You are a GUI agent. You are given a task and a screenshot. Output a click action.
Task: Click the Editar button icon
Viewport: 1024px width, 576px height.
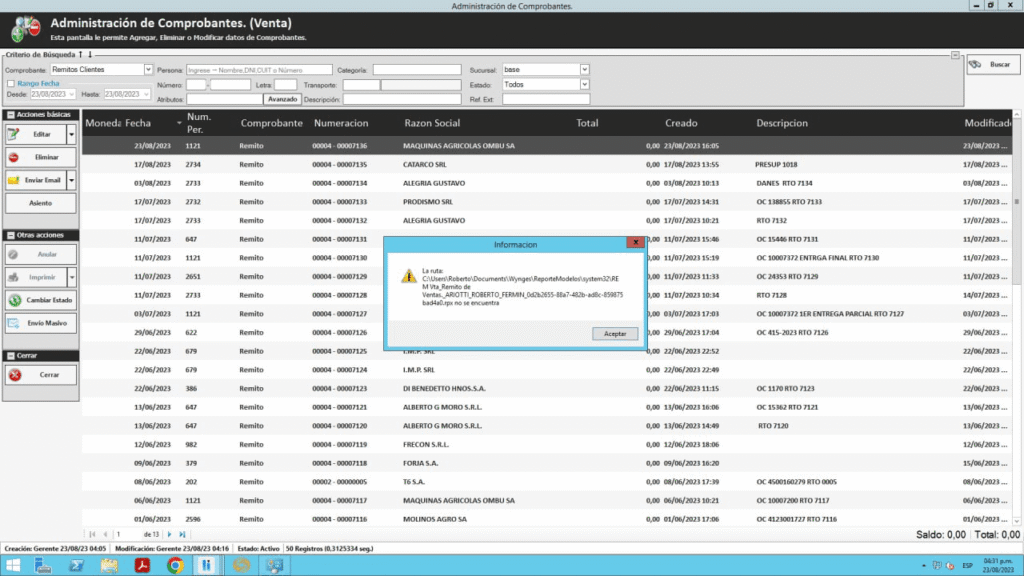click(17, 134)
